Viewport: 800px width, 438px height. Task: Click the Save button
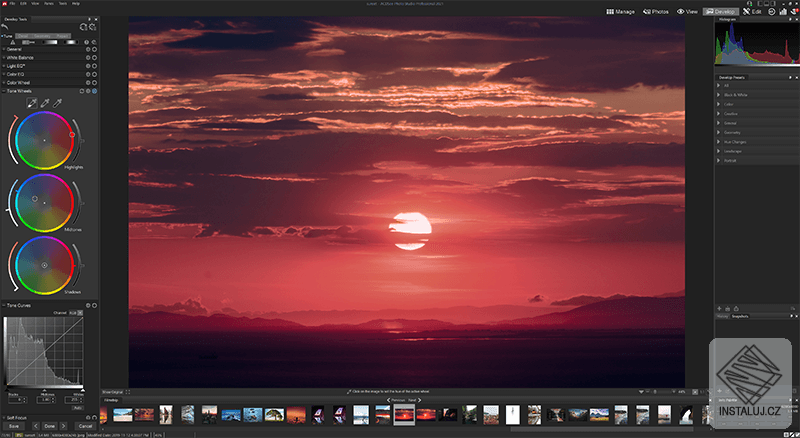[14, 426]
